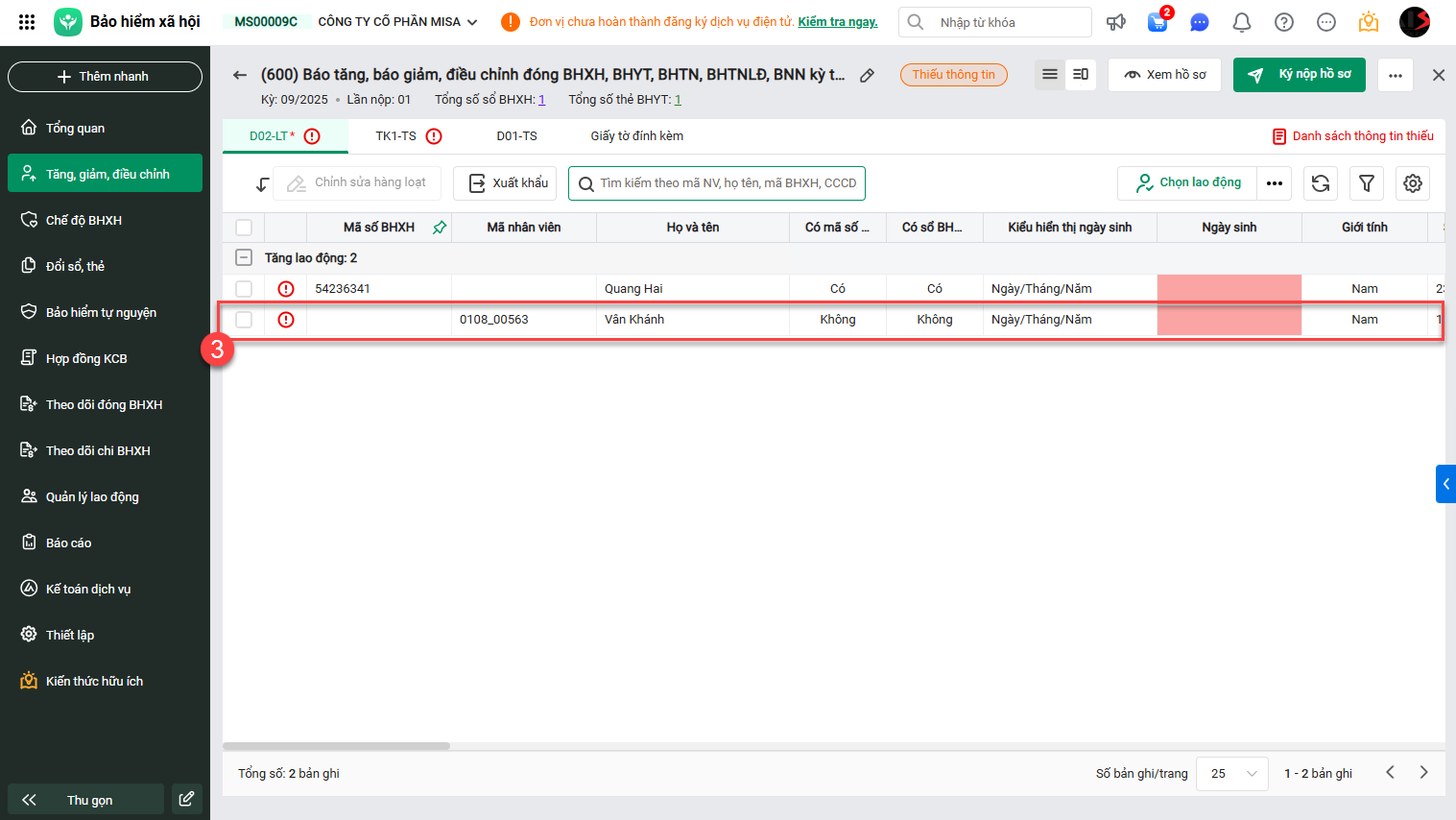Viewport: 1456px width, 820px height.
Task: Open the records per page dropdown
Action: coord(1232,773)
